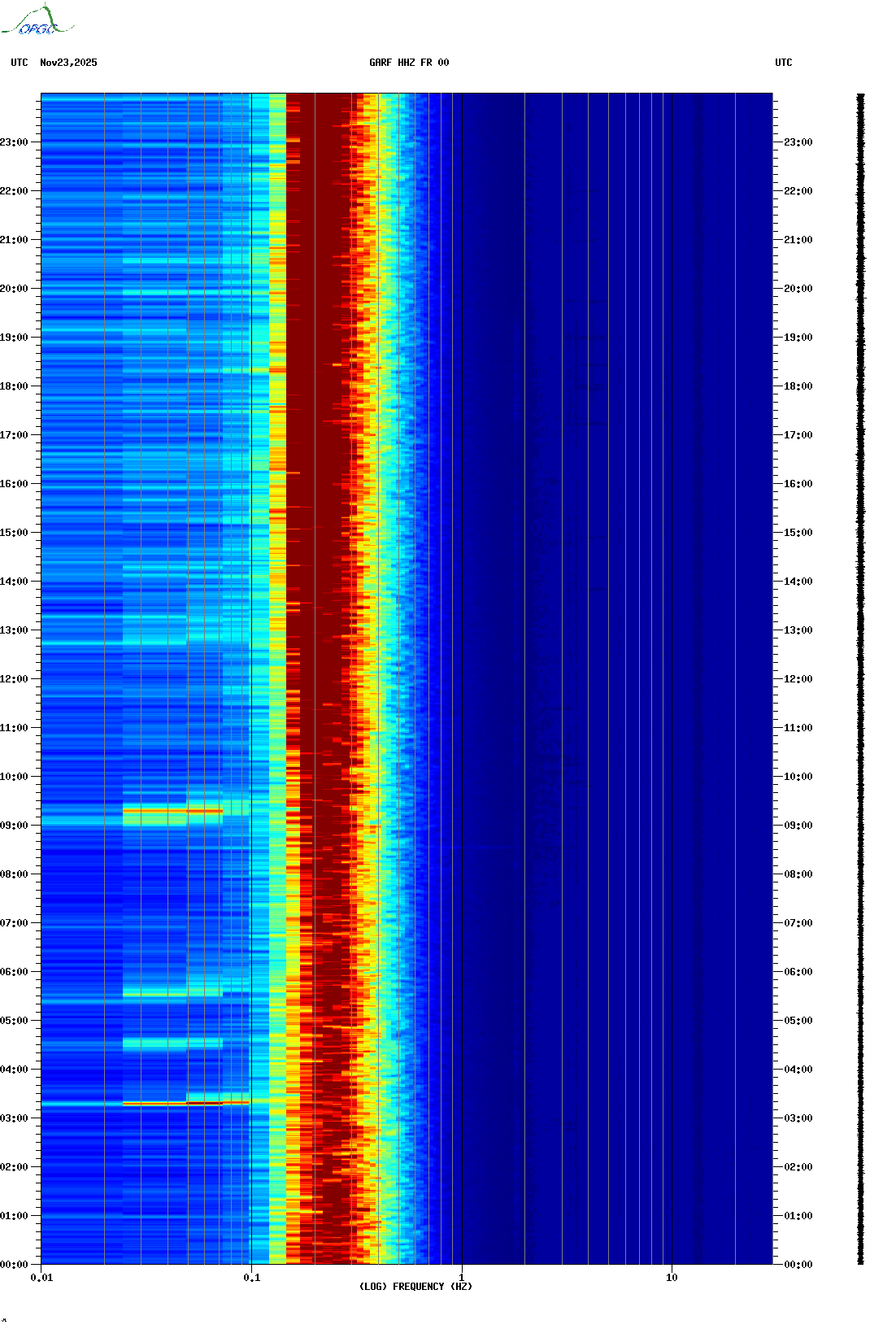The image size is (896, 1329).
Task: Click the UTC label at top right
Action: pos(783,63)
